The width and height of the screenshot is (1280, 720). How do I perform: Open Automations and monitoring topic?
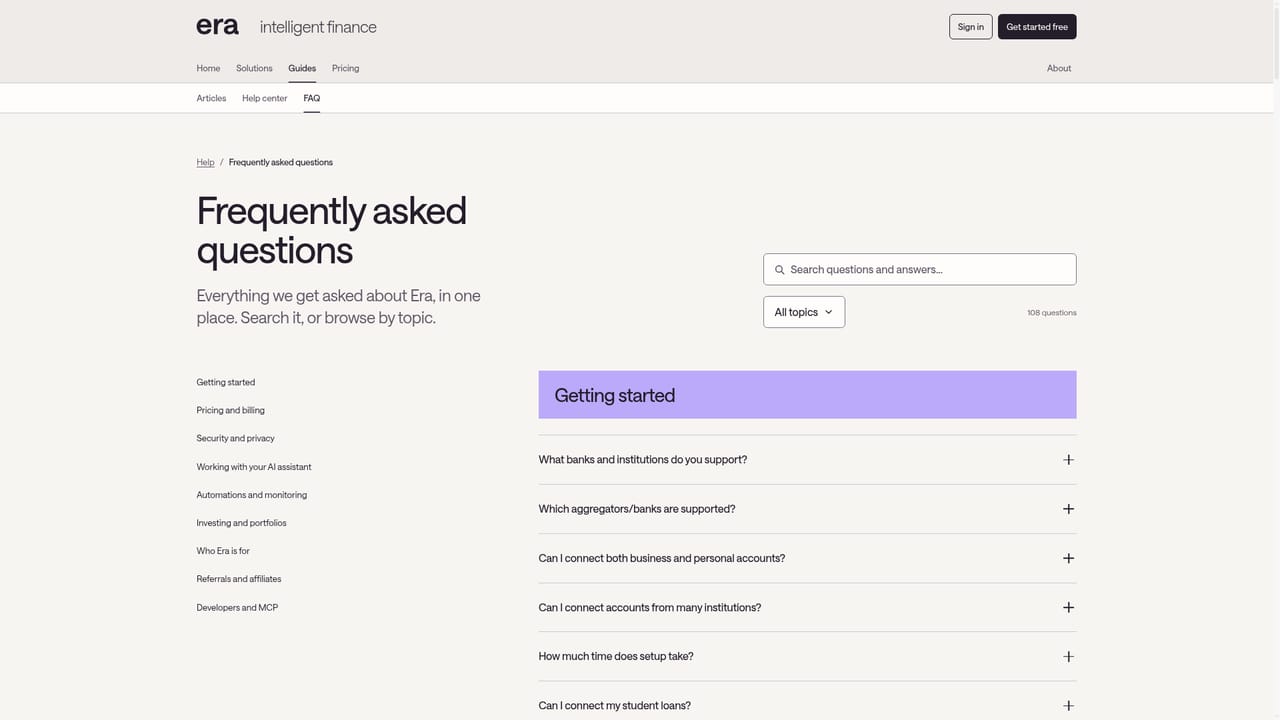252,495
